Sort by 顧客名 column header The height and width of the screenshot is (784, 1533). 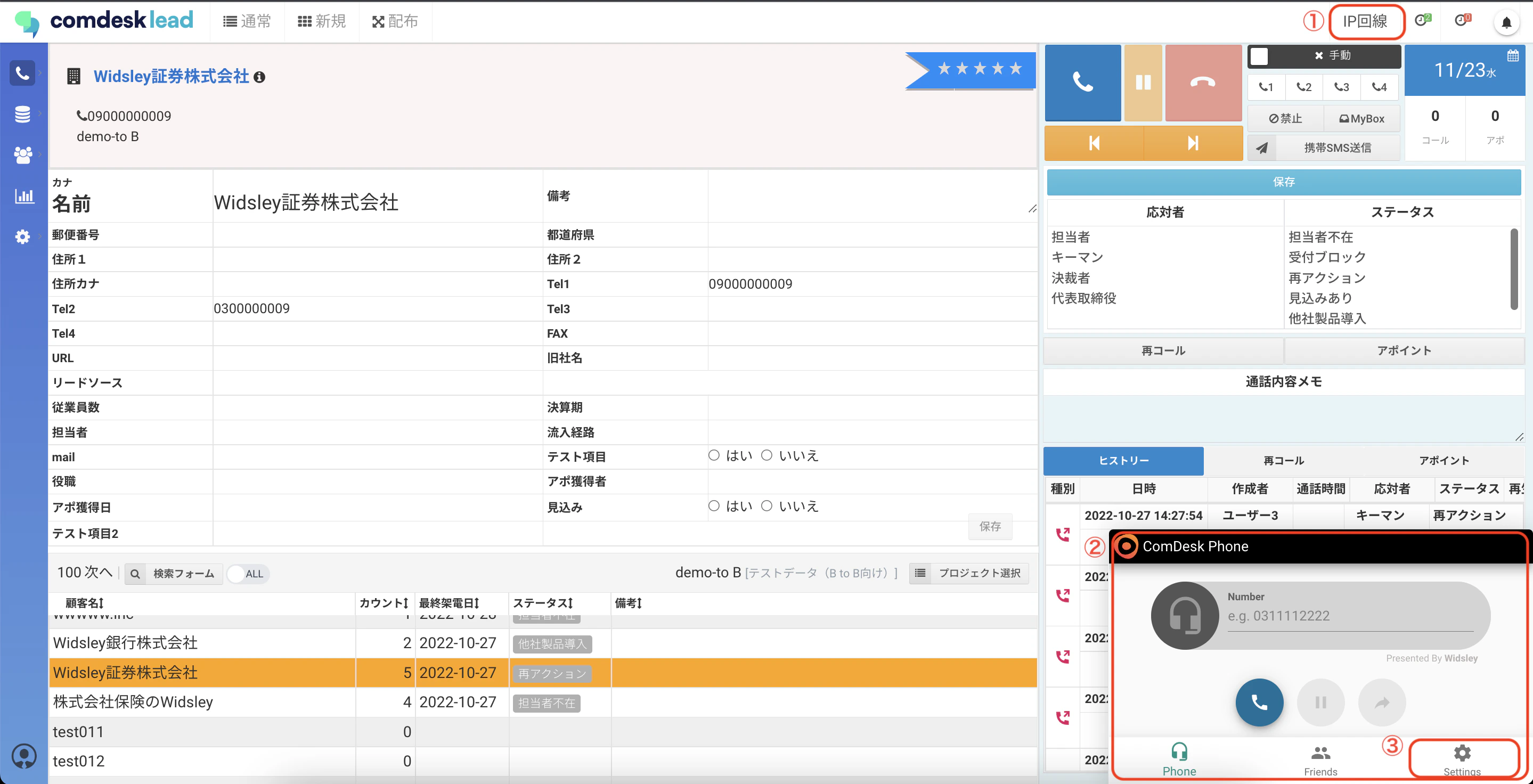[x=85, y=603]
